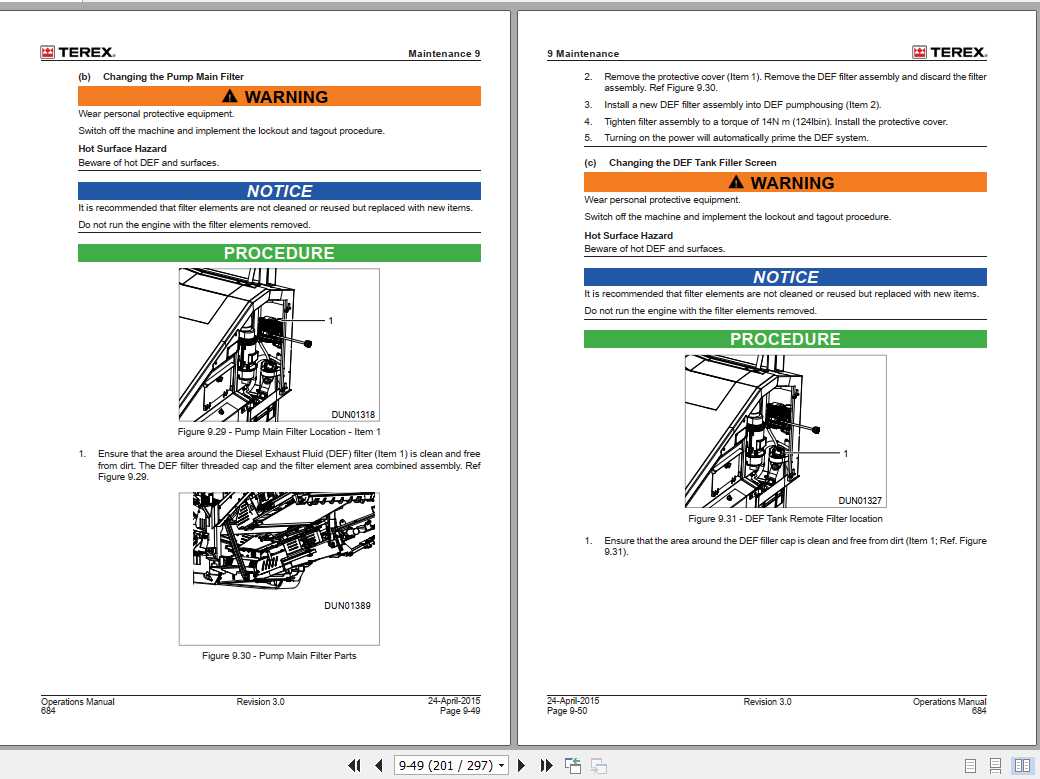Screen dimensions: 1040x779
Task: Click the previous view history icon
Action: pyautogui.click(x=573, y=765)
